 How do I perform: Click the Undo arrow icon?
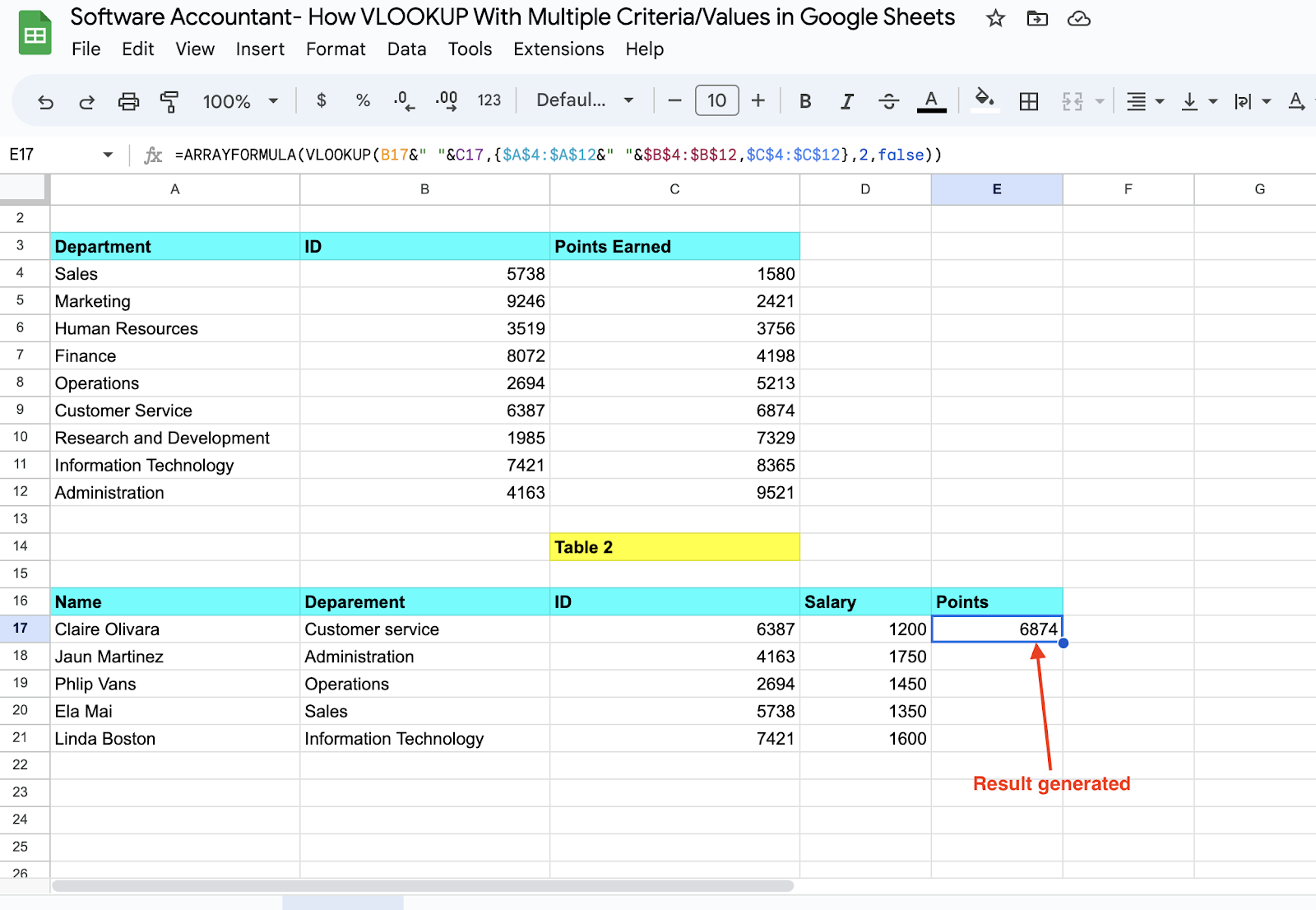pyautogui.click(x=46, y=101)
